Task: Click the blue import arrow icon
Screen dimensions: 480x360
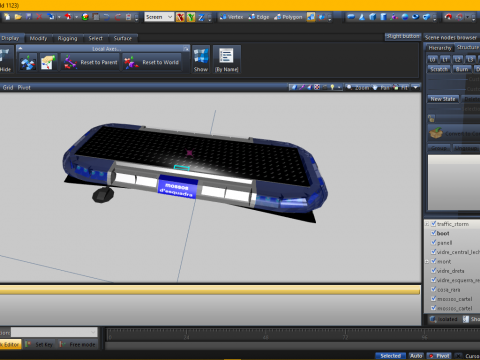Action: pyautogui.click(x=51, y=17)
